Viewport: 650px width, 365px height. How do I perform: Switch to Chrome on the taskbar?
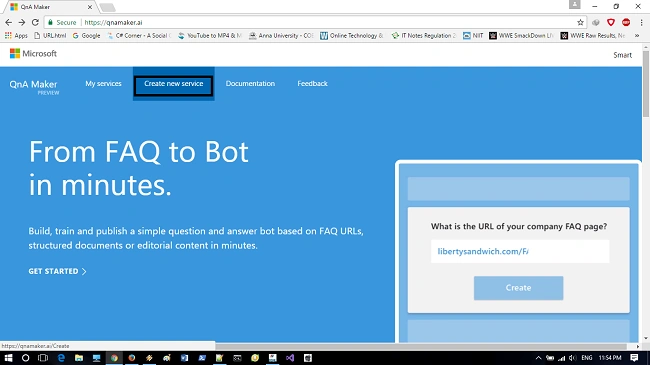114,358
